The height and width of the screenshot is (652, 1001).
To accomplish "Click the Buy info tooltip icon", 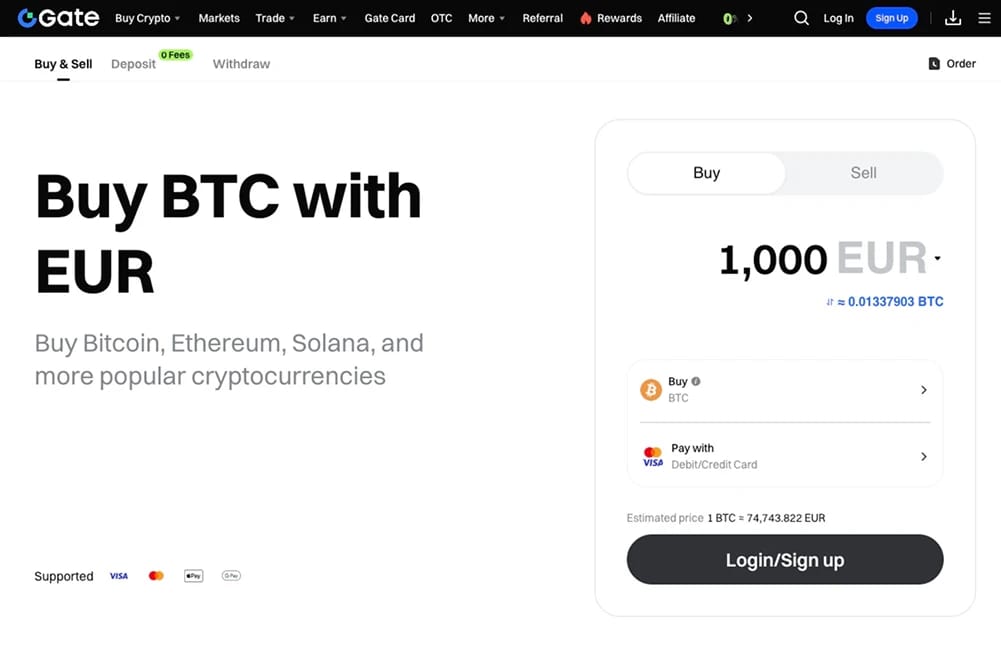I will pos(696,381).
